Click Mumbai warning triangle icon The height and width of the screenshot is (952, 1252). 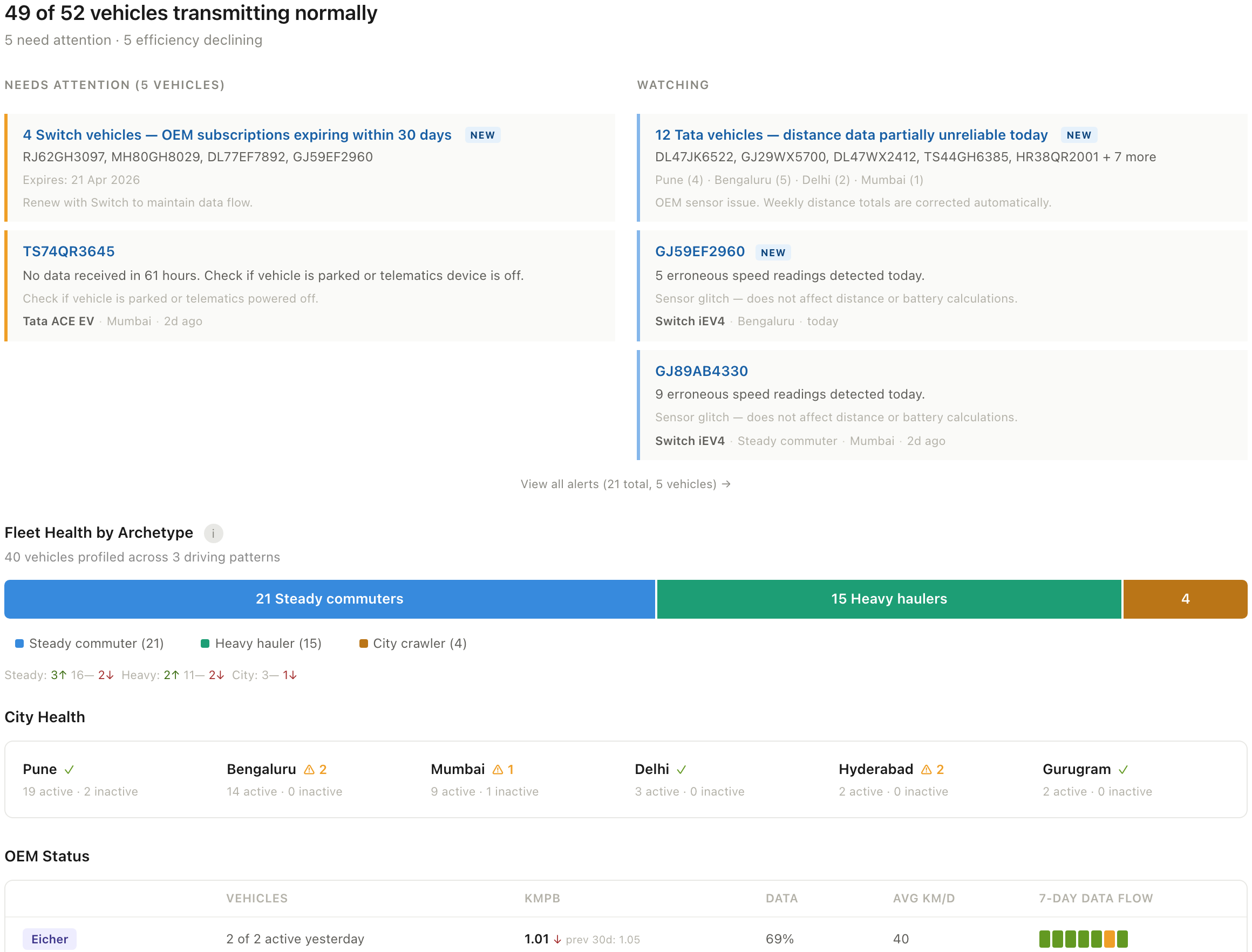coord(498,770)
